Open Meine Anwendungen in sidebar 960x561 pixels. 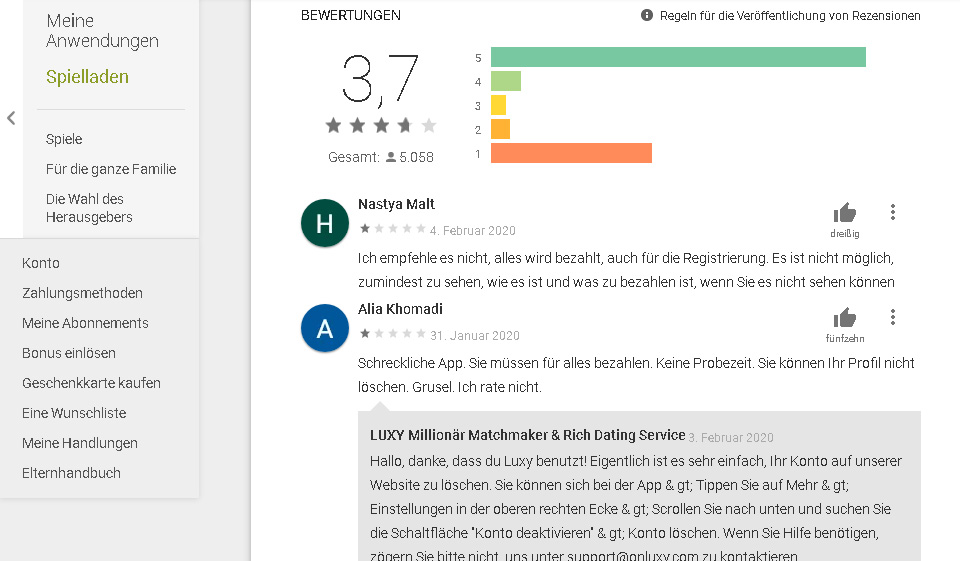pyautogui.click(x=102, y=31)
